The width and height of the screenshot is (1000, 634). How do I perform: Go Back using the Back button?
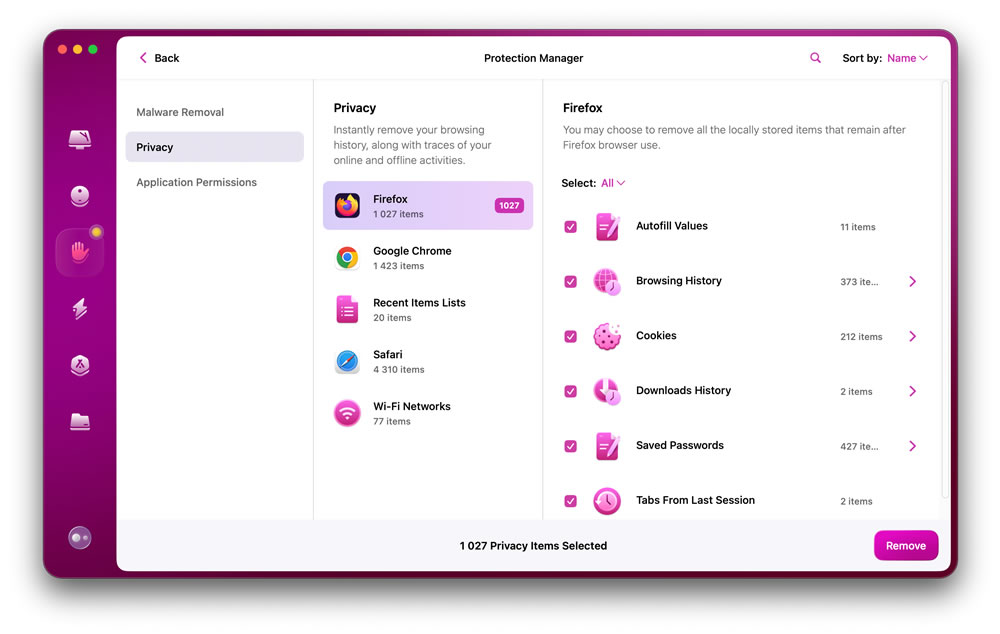tap(159, 58)
